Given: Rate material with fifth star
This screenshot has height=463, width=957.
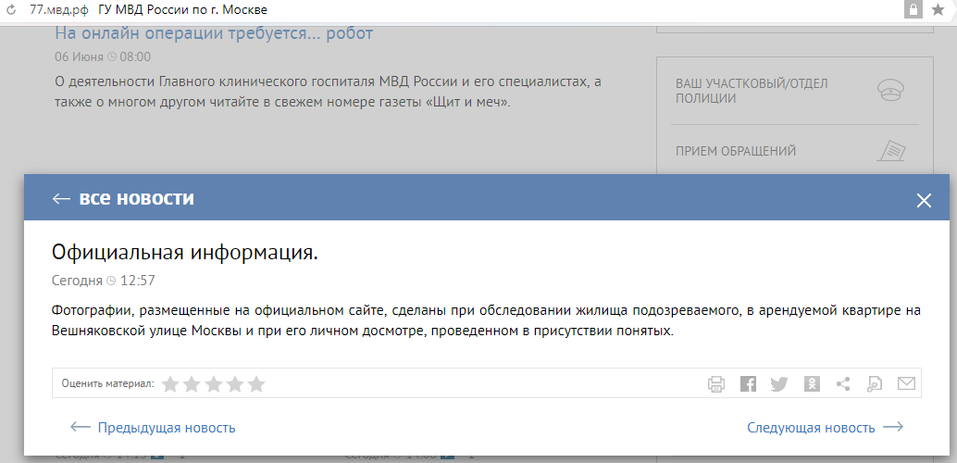Looking at the screenshot, I should [x=256, y=384].
